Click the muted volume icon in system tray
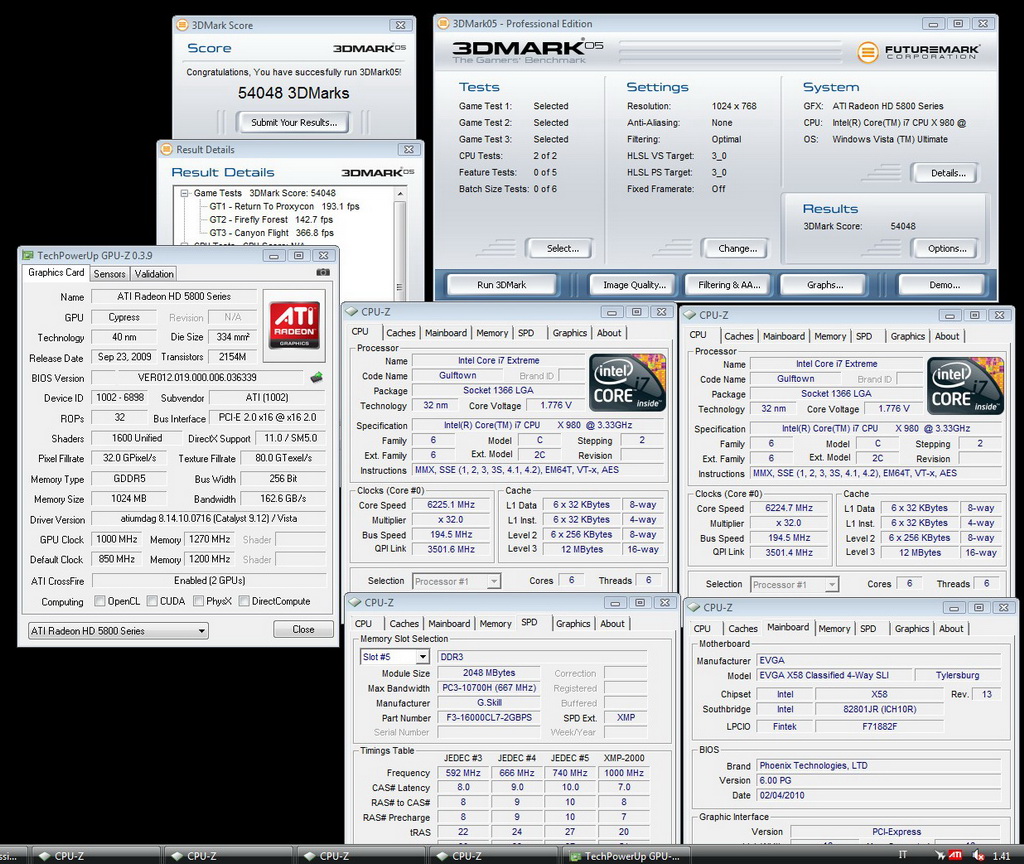 (978, 855)
